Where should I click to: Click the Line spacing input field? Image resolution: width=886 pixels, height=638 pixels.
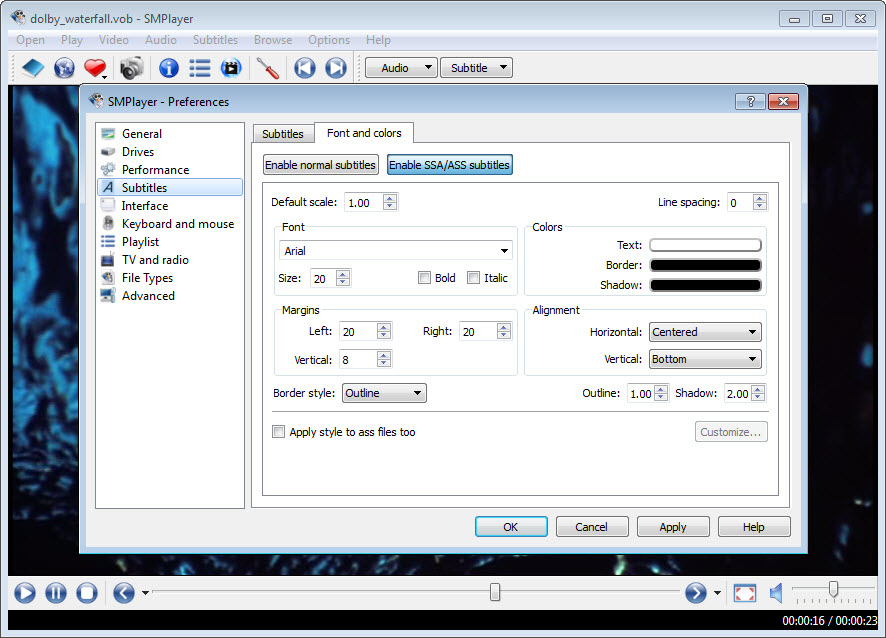coord(740,202)
